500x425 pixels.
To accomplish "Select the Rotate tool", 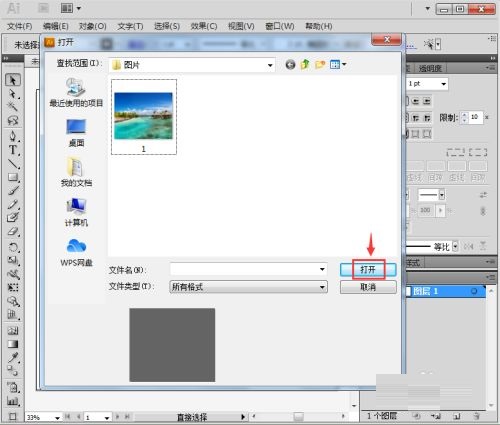I will pyautogui.click(x=13, y=247).
